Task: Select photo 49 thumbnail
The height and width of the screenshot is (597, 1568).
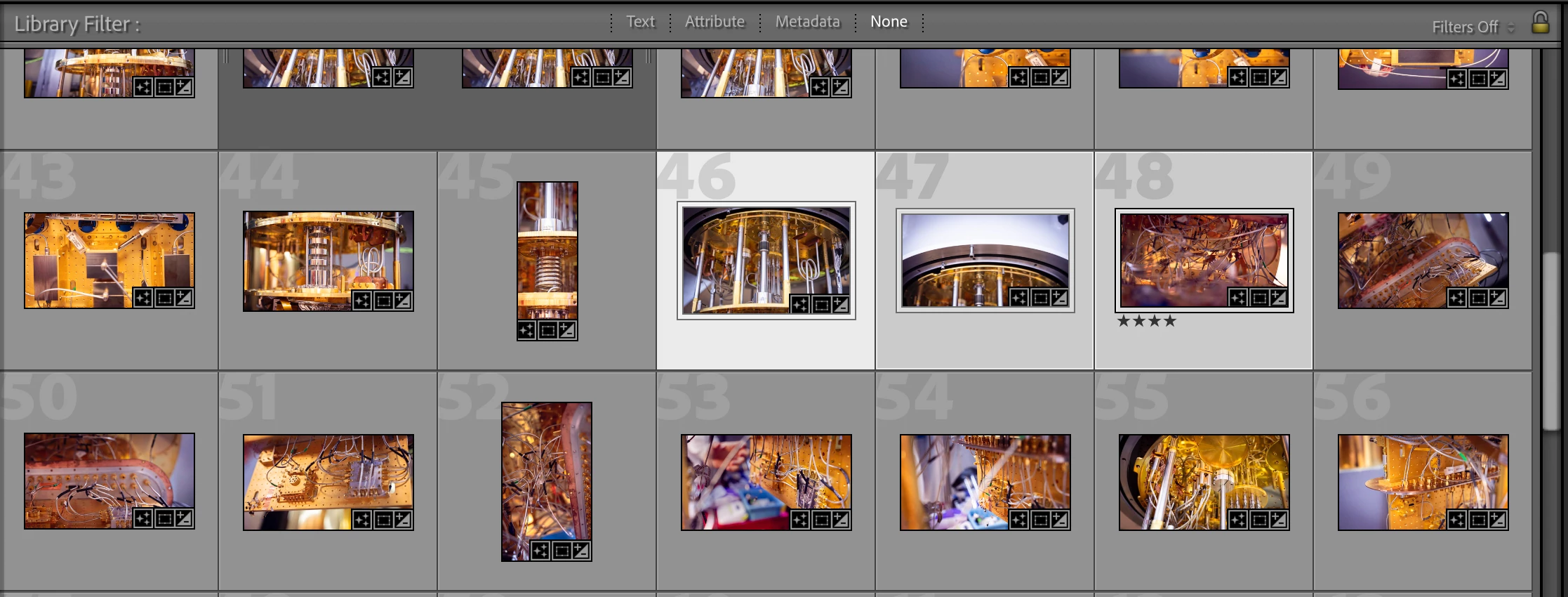Action: click(x=1423, y=261)
